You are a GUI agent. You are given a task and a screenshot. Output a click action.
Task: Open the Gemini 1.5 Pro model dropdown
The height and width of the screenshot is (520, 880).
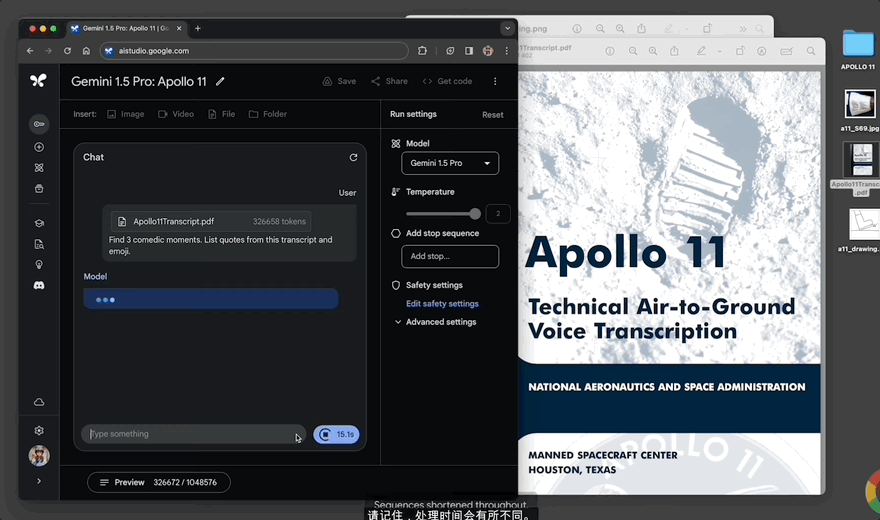[450, 163]
